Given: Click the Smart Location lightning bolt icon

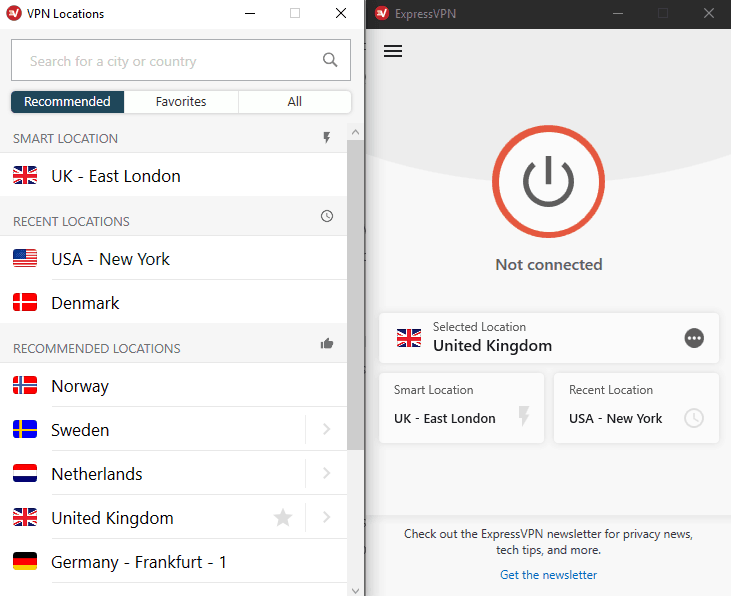Looking at the screenshot, I should [327, 137].
